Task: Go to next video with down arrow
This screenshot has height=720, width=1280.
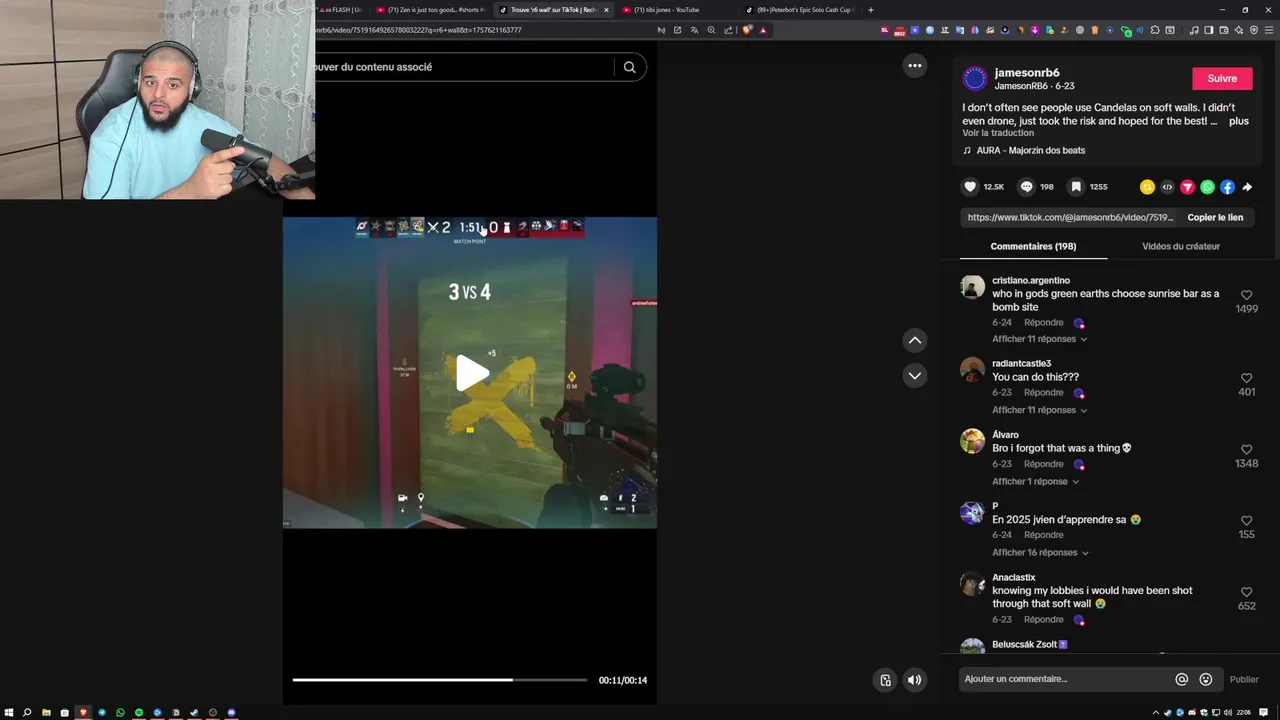Action: [914, 376]
